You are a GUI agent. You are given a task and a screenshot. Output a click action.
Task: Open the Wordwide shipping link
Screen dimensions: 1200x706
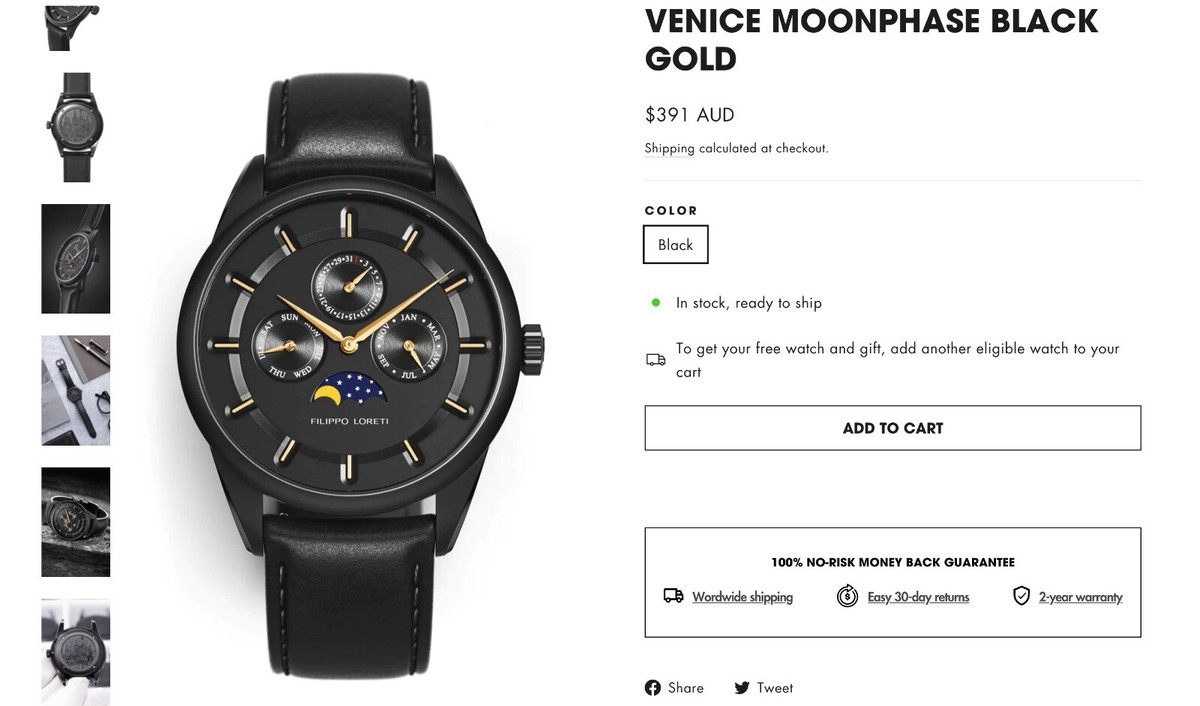(742, 596)
